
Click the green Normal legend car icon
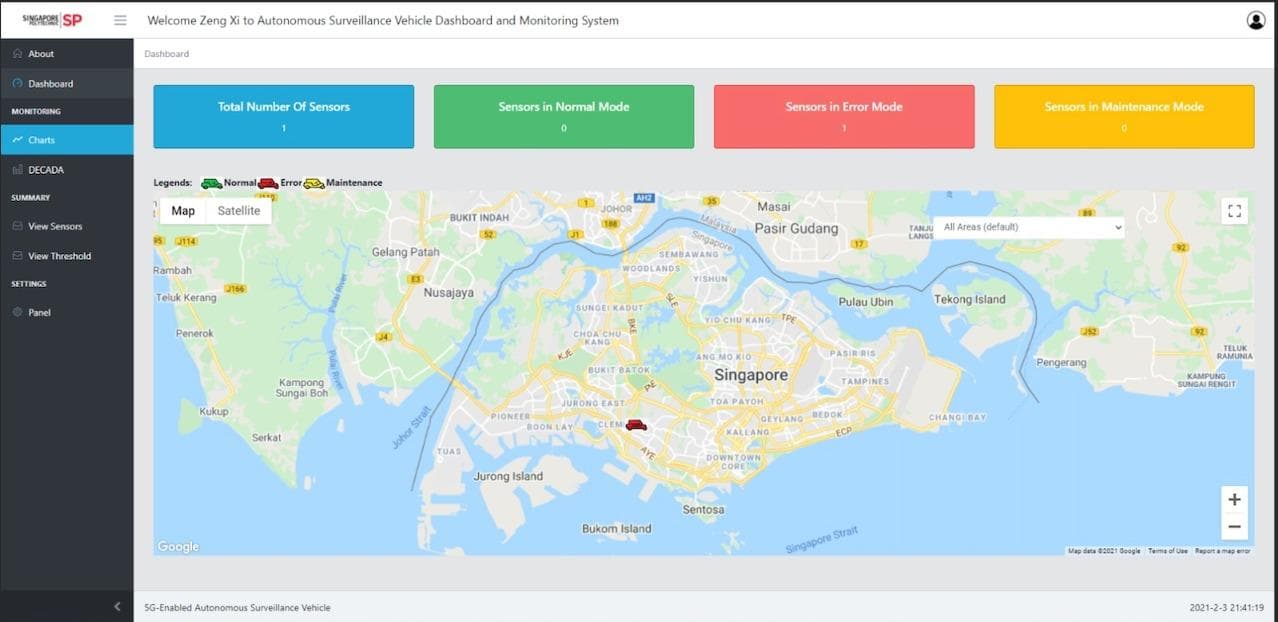coord(211,183)
